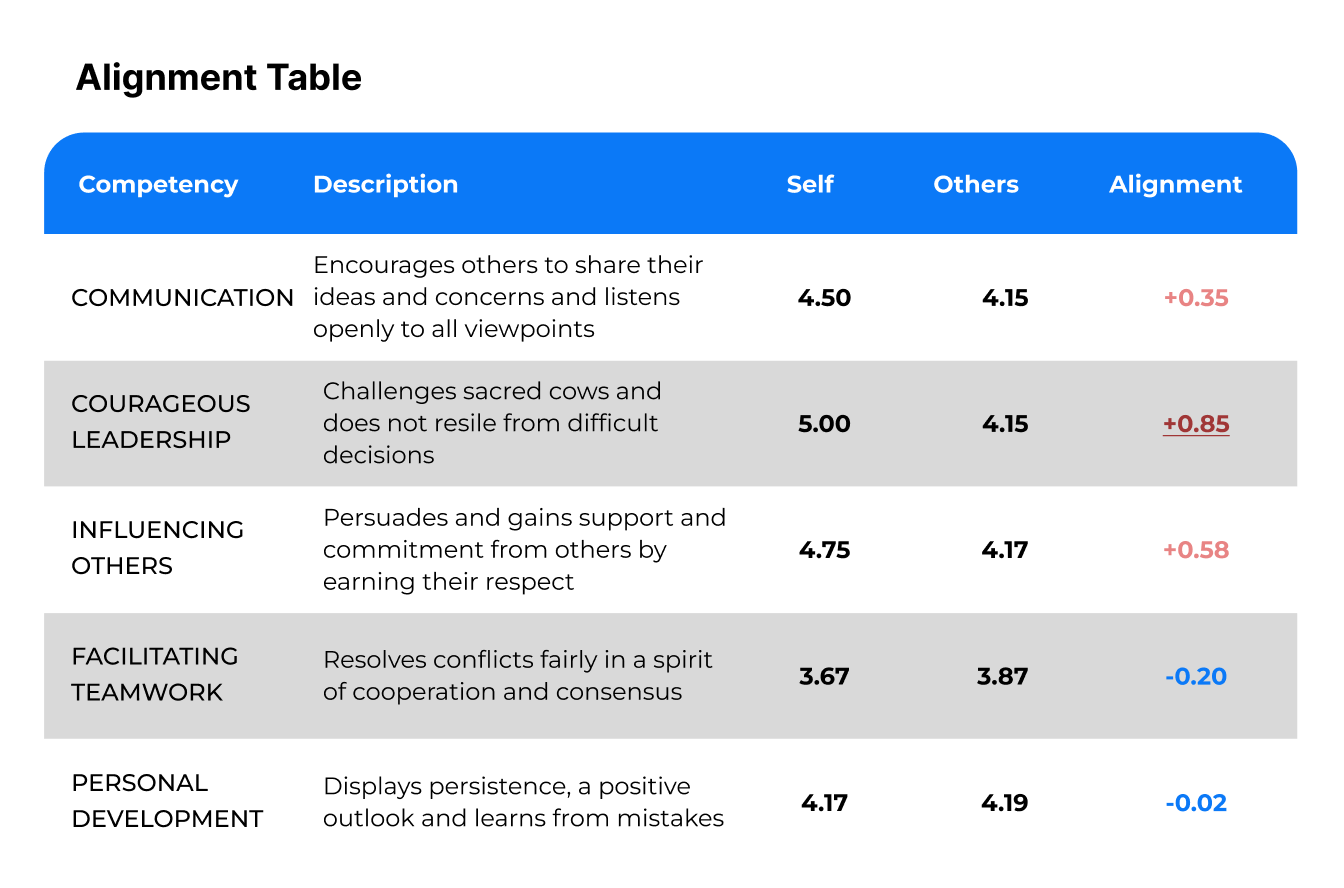Viewport: 1344px width, 888px height.
Task: Click the 5.00 self rating
Action: [x=824, y=424]
